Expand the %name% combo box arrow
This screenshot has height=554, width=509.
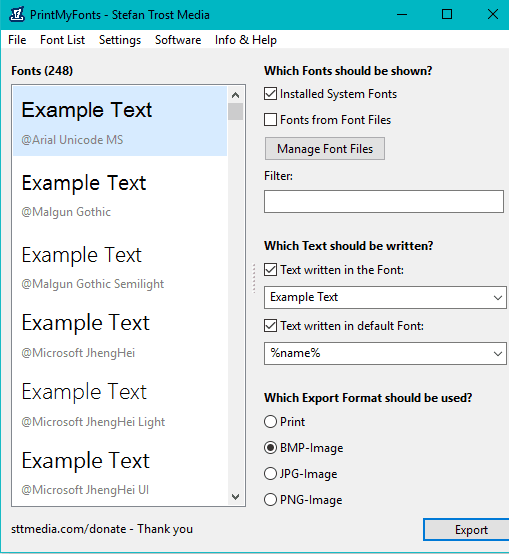[x=497, y=353]
